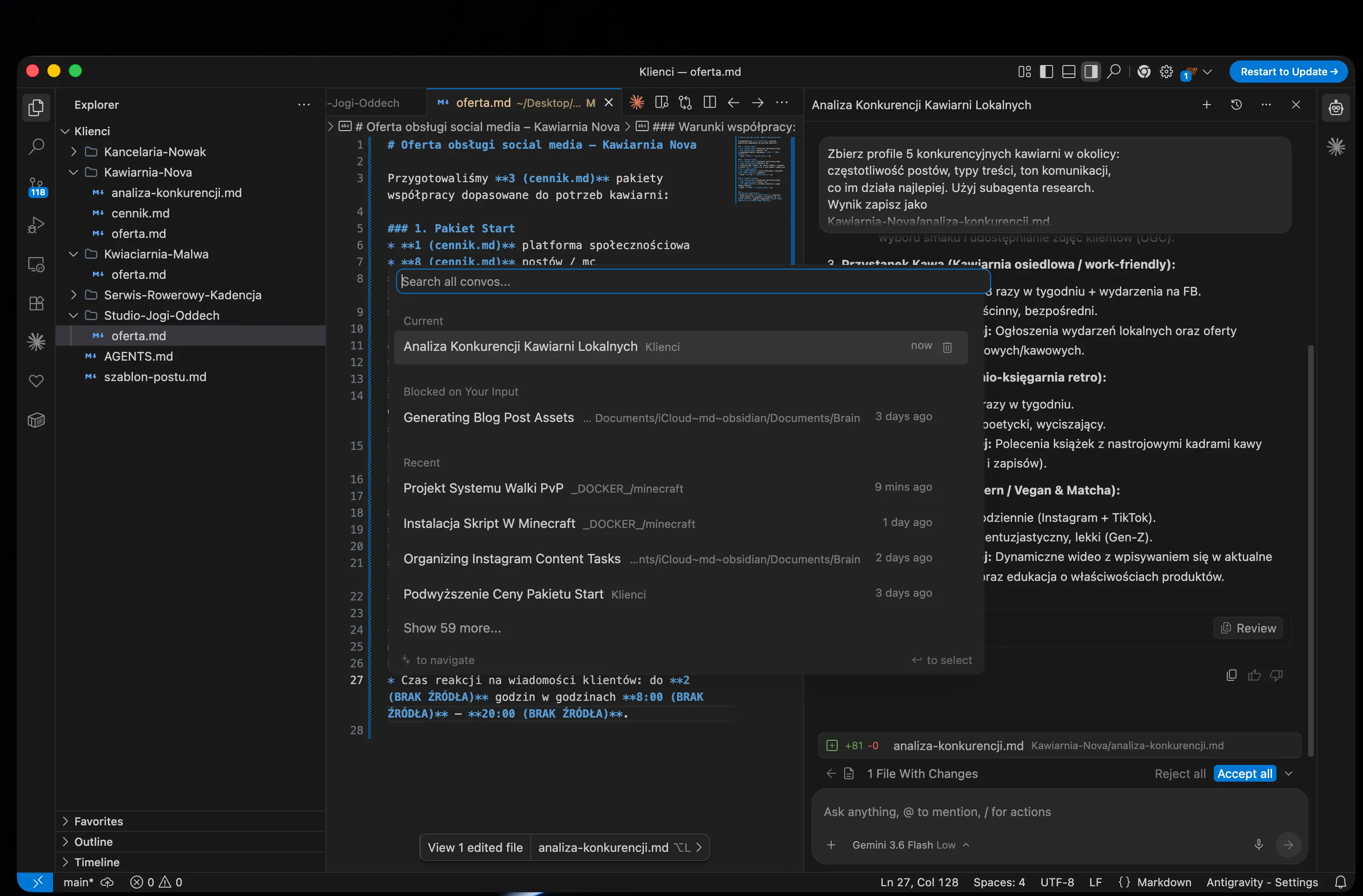The width and height of the screenshot is (1363, 896).
Task: Open the markdown preview to the side
Action: click(x=662, y=103)
